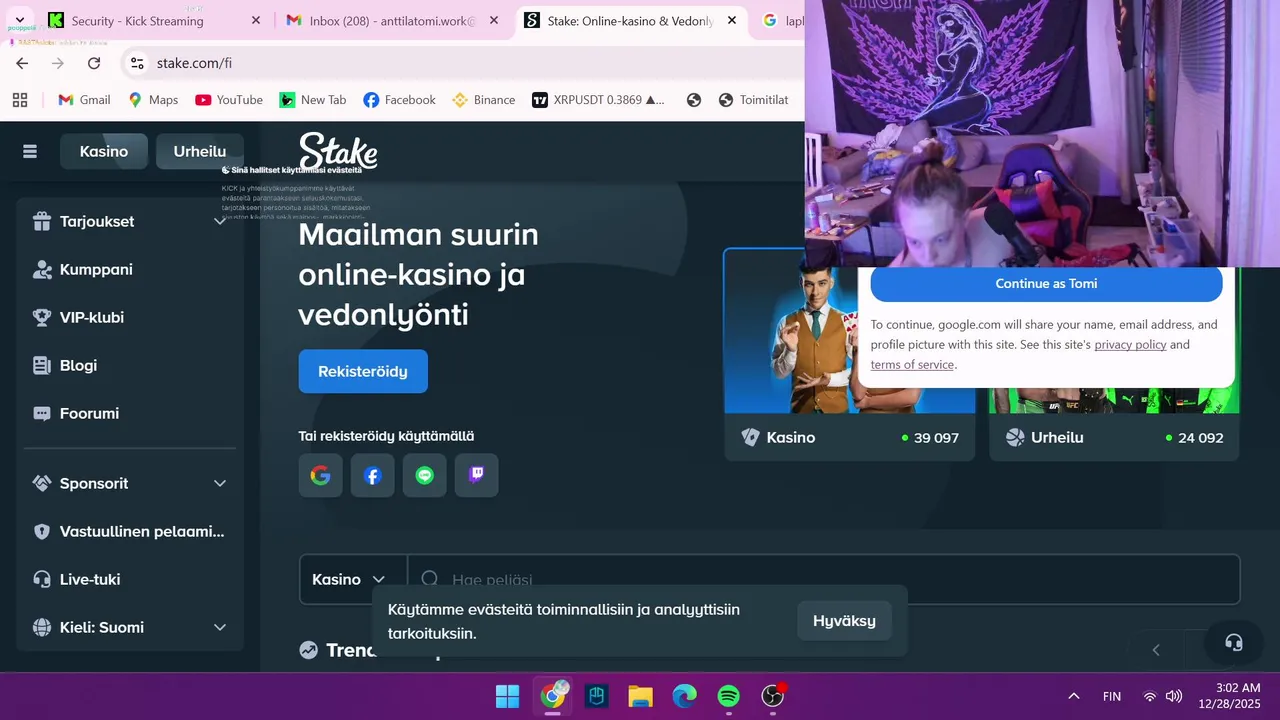Click the Tarjoukset gift icon
The image size is (1280, 720).
tap(42, 221)
